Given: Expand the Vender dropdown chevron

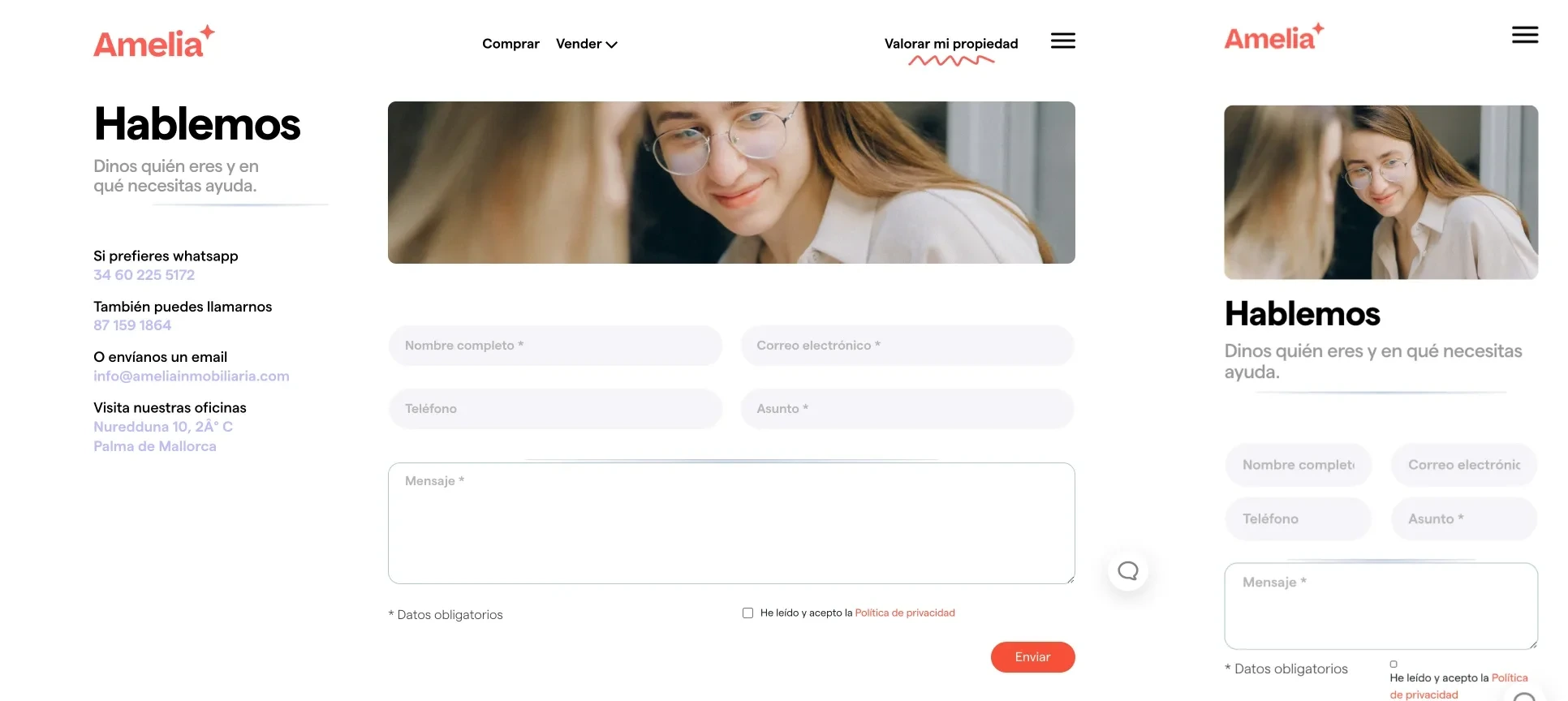Looking at the screenshot, I should pyautogui.click(x=612, y=45).
